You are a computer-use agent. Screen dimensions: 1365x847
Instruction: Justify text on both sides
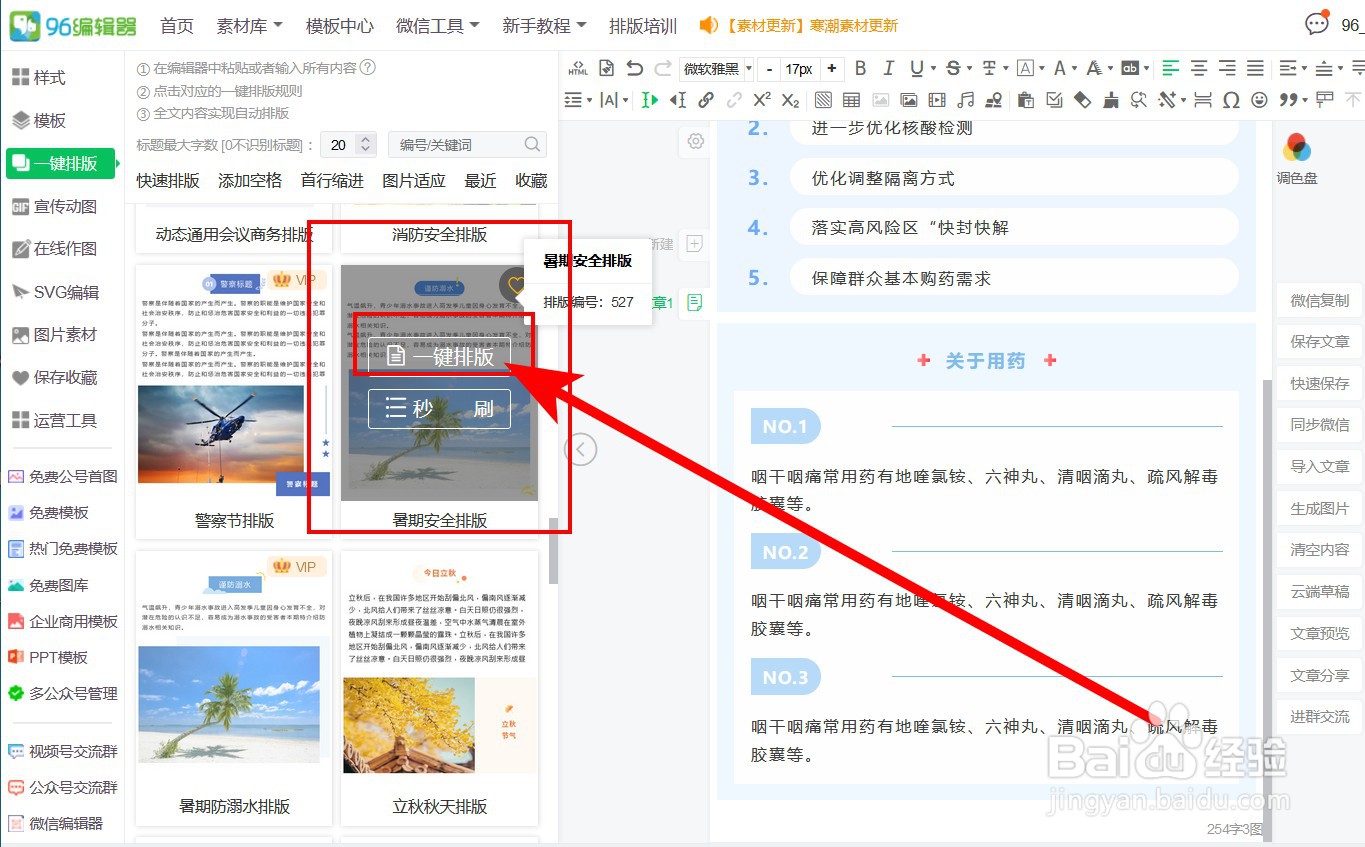(1255, 68)
